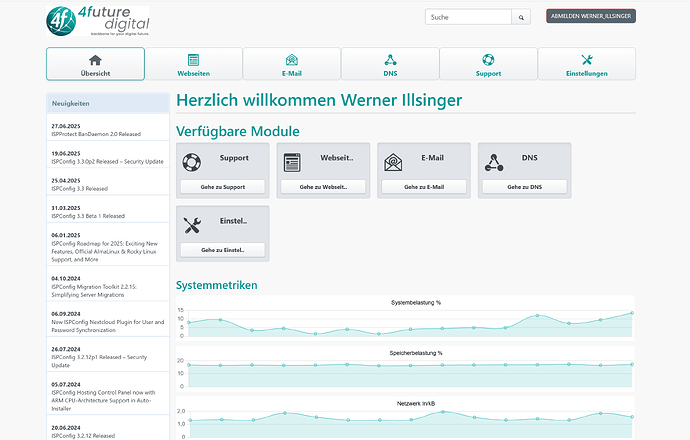Open the DNS navigation tab
This screenshot has height=440, width=690.
[x=390, y=64]
